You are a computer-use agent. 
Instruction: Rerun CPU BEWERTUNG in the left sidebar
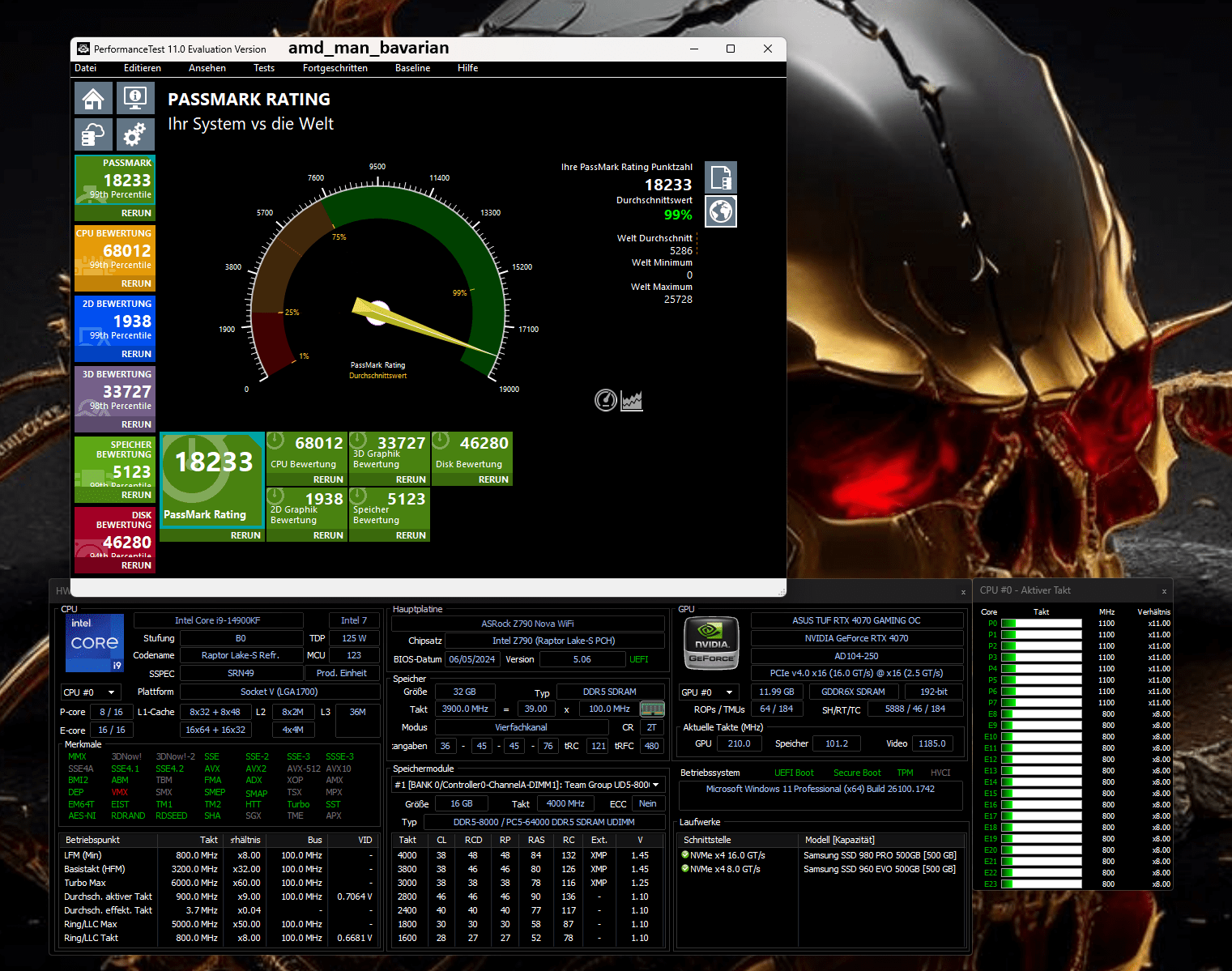(x=136, y=283)
